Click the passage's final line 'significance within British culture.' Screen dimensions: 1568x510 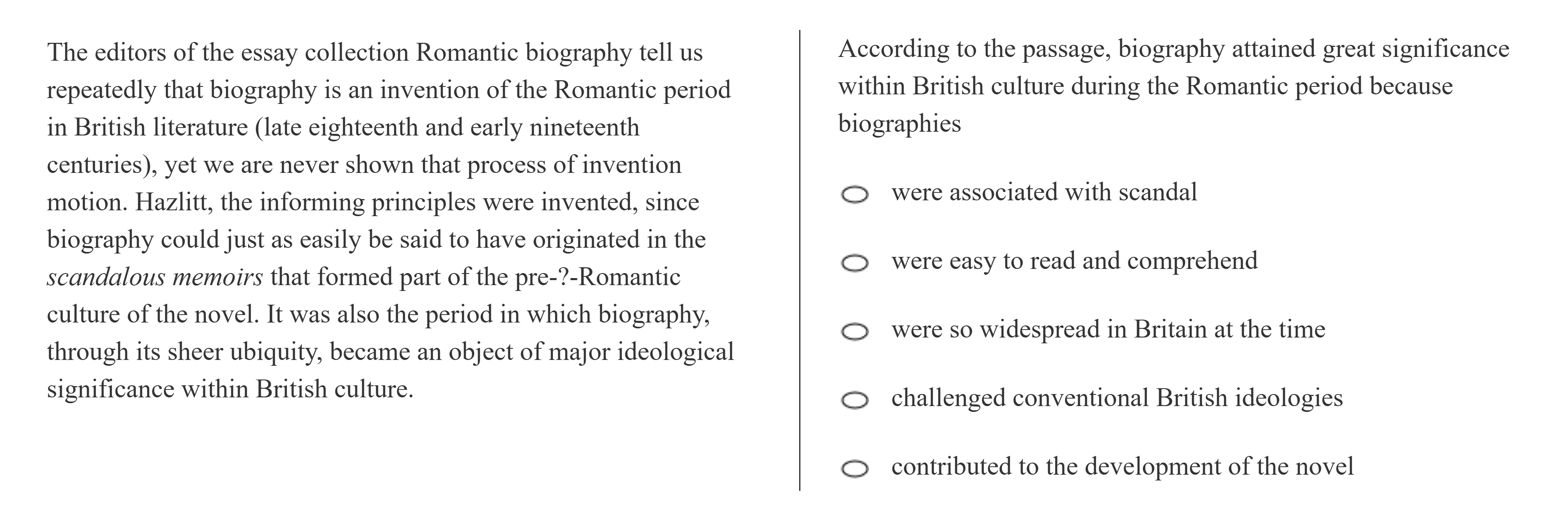[230, 389]
